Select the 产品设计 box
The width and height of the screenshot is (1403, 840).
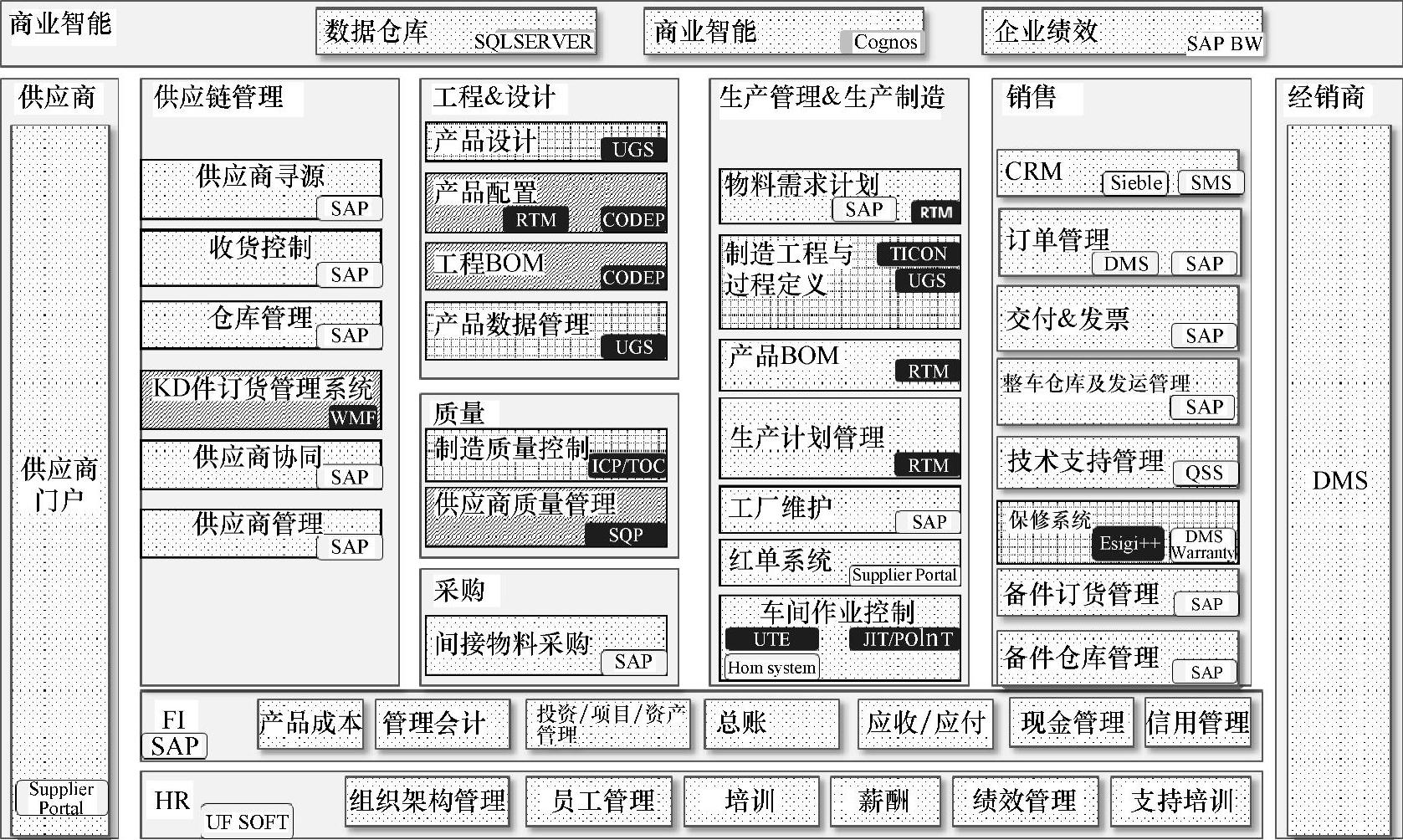[x=546, y=141]
